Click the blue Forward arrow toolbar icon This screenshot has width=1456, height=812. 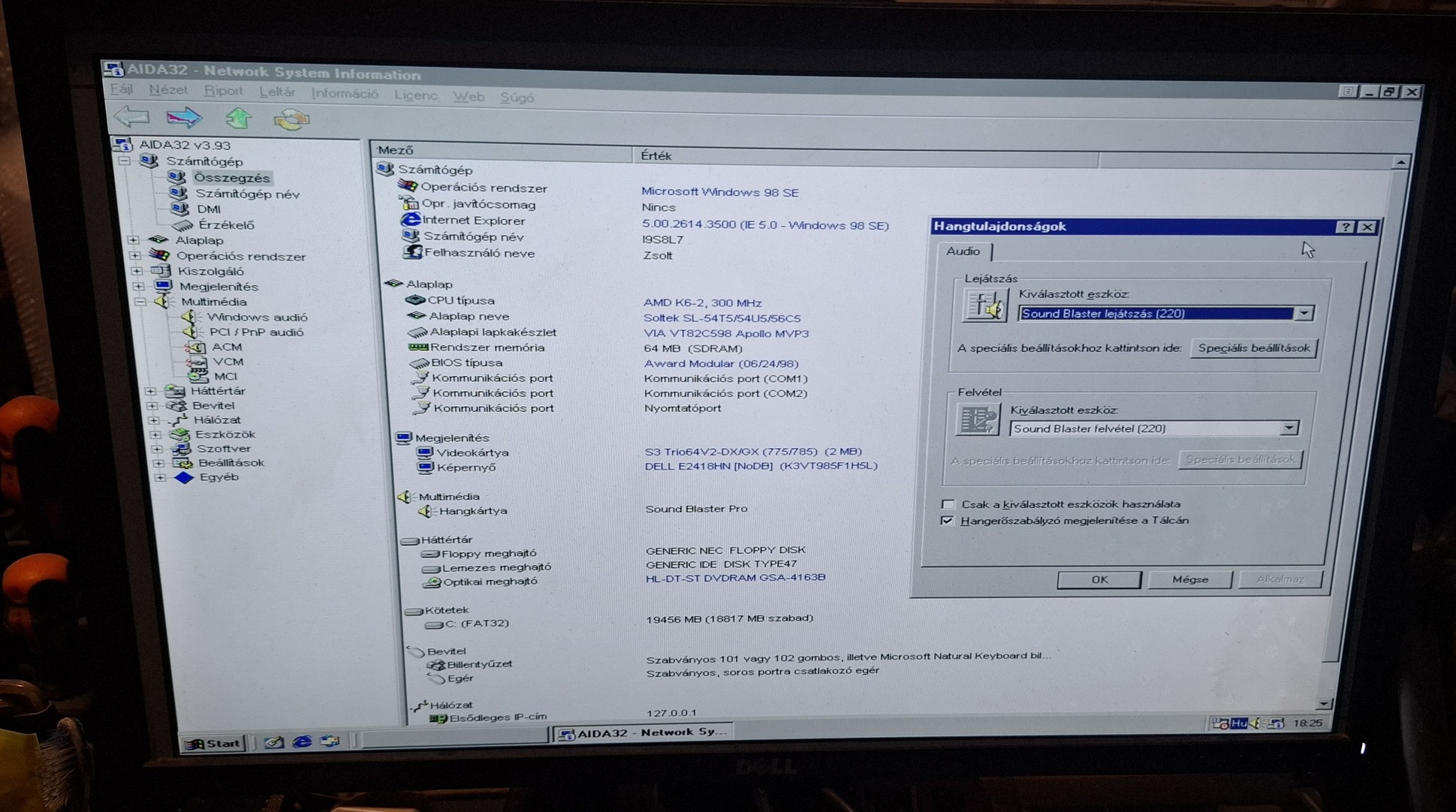pos(184,118)
